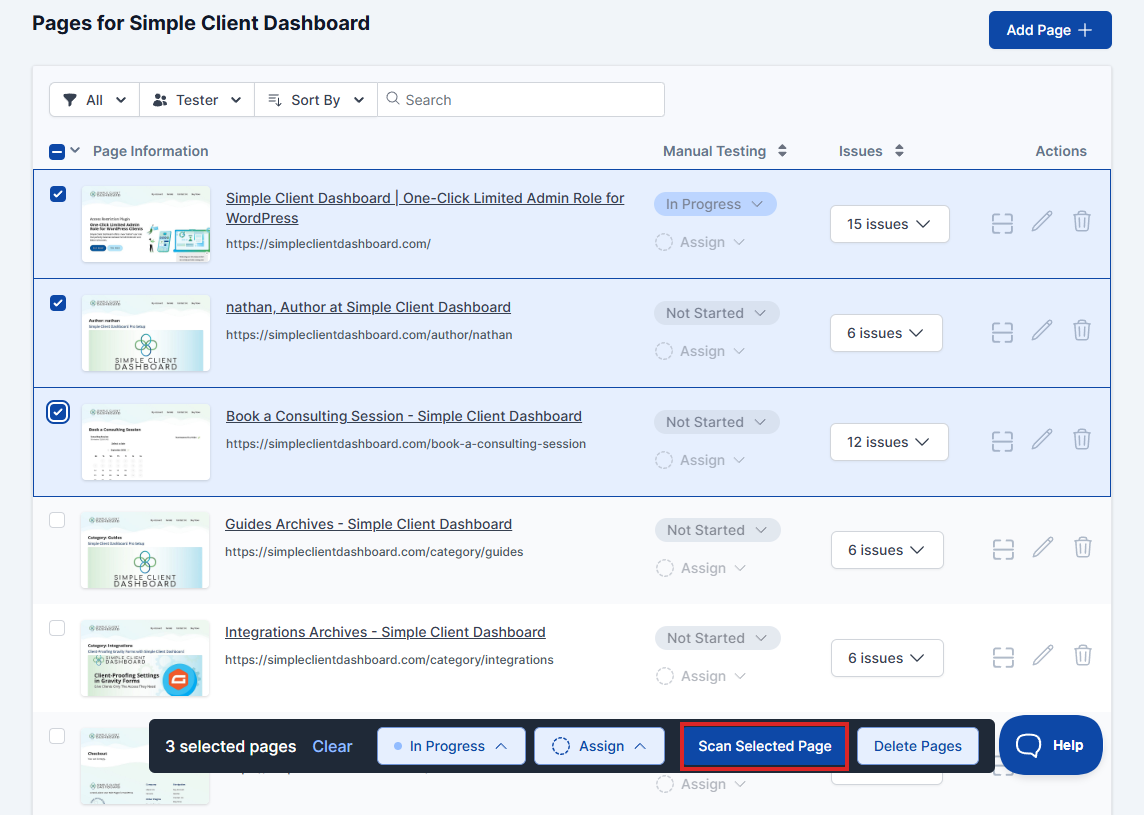Screen dimensions: 1144x815
Task: Expand 6 issues dropdown for nathan Author page
Action: (886, 333)
